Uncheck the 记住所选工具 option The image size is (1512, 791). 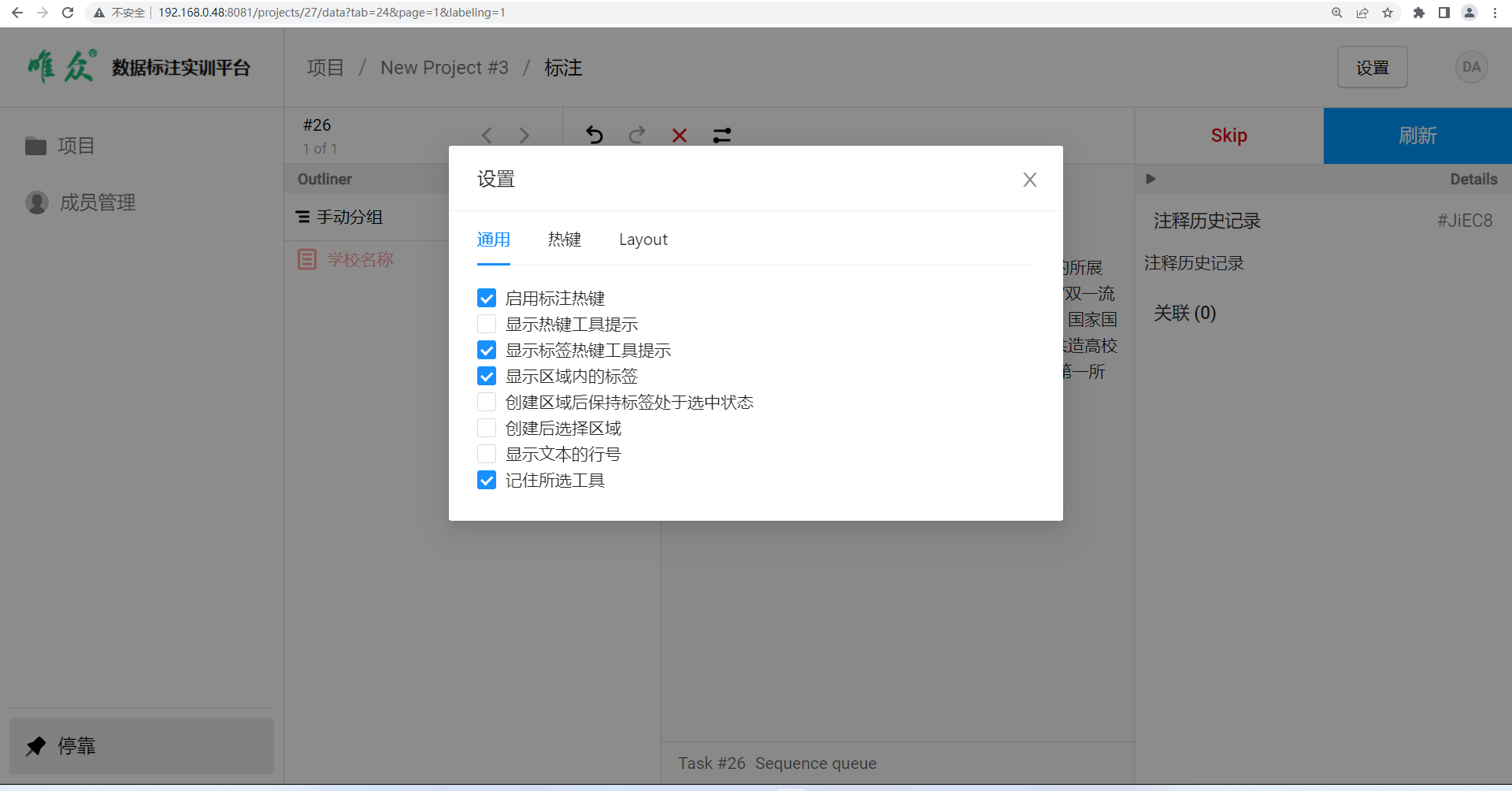pyautogui.click(x=487, y=480)
